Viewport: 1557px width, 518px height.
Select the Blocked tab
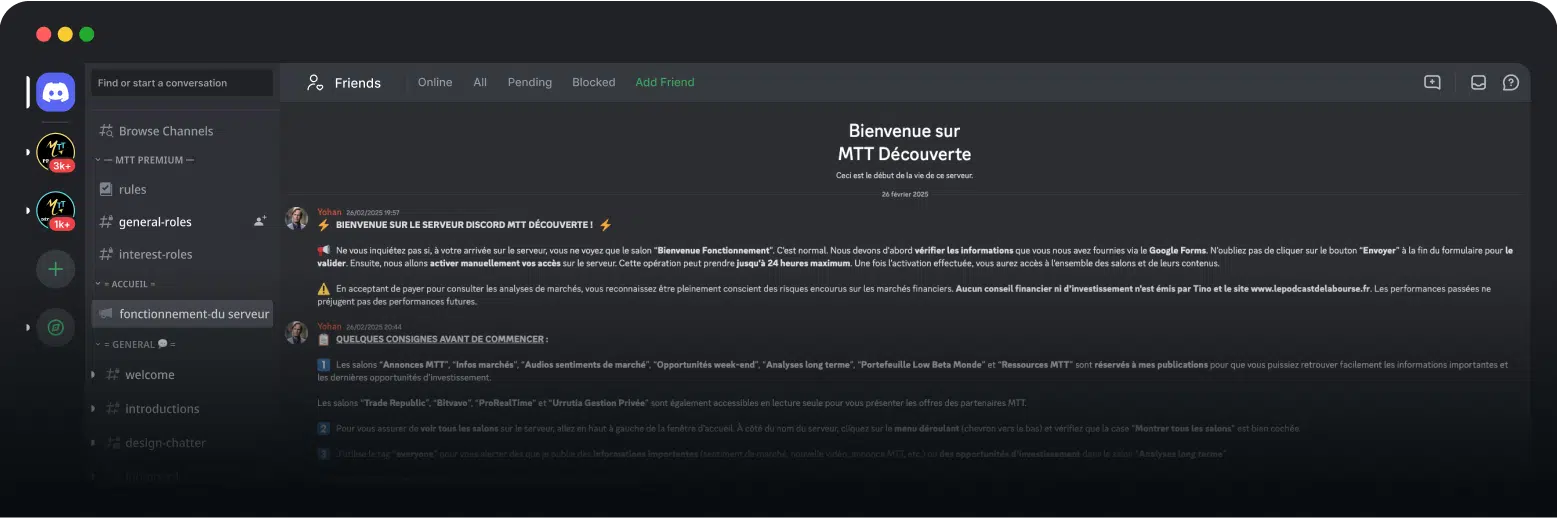pos(593,82)
